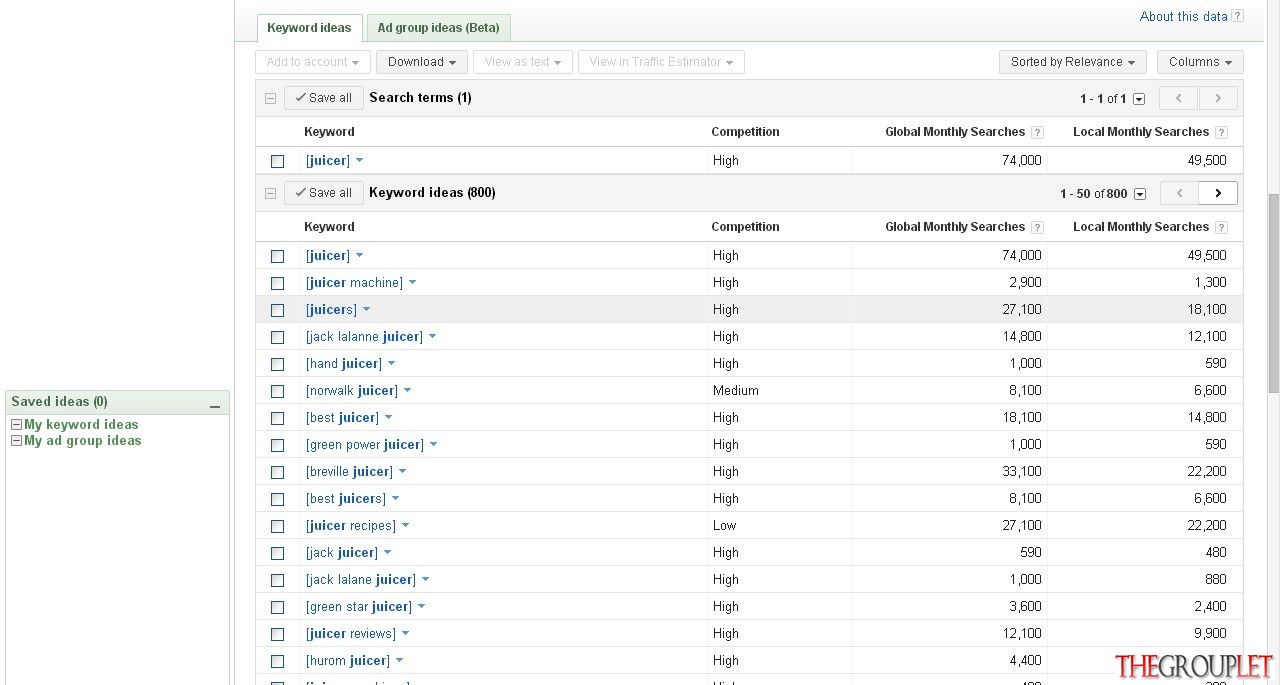The height and width of the screenshot is (685, 1280).
Task: Click the page vertical scrollbar thumb
Action: point(1273,293)
